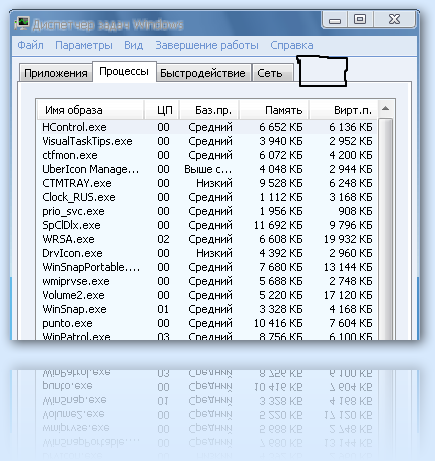The image size is (435, 461).
Task: Sort by Вирт.п. column header
Action: click(343, 110)
